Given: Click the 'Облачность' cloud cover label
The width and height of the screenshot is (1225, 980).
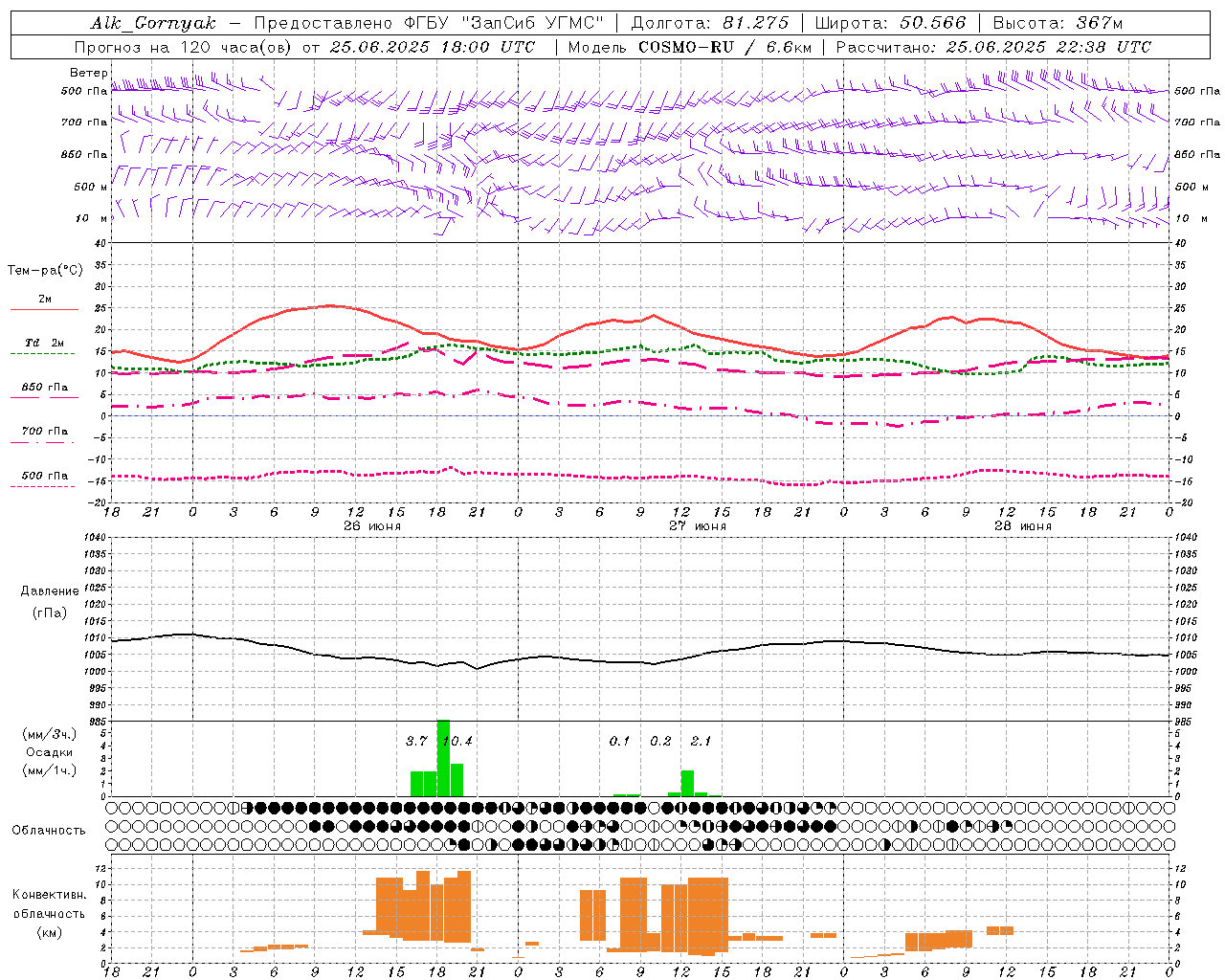Looking at the screenshot, I should pos(49,831).
